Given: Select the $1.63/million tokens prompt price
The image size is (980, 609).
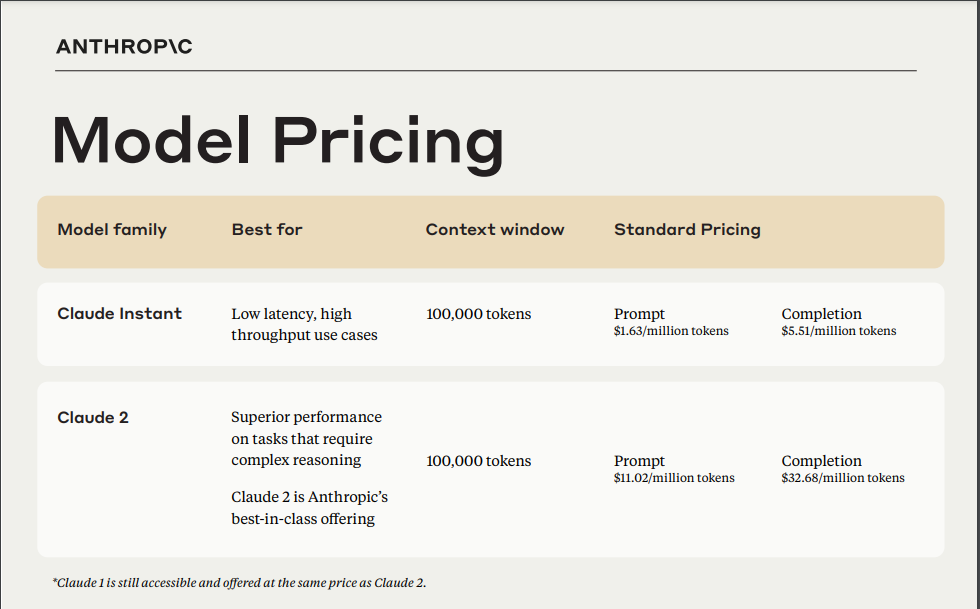Looking at the screenshot, I should tap(671, 331).
